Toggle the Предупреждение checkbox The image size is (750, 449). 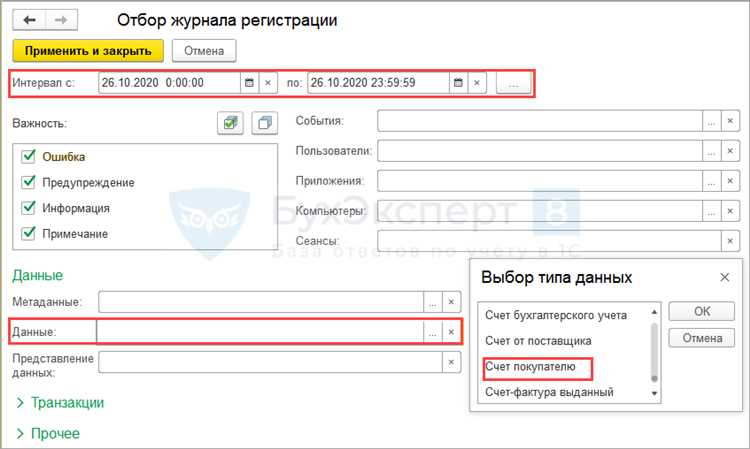pos(29,182)
